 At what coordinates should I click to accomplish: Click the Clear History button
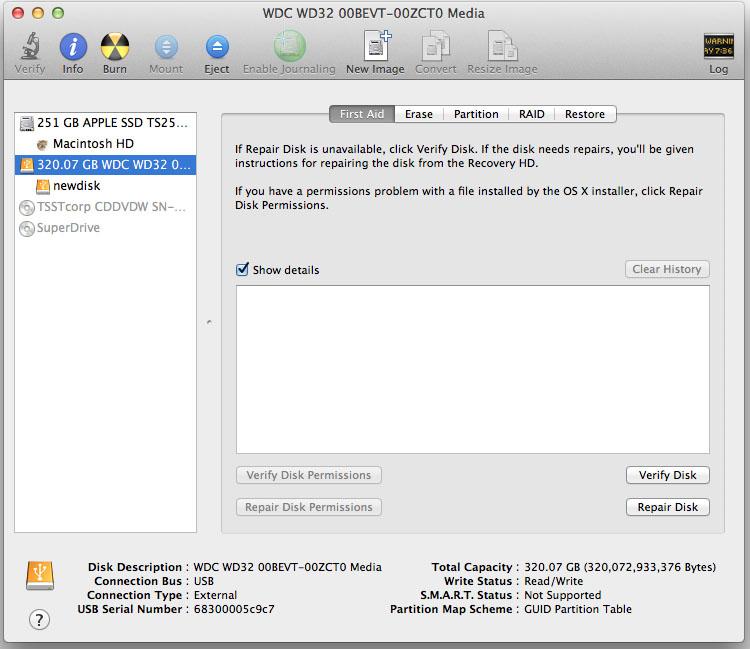667,269
